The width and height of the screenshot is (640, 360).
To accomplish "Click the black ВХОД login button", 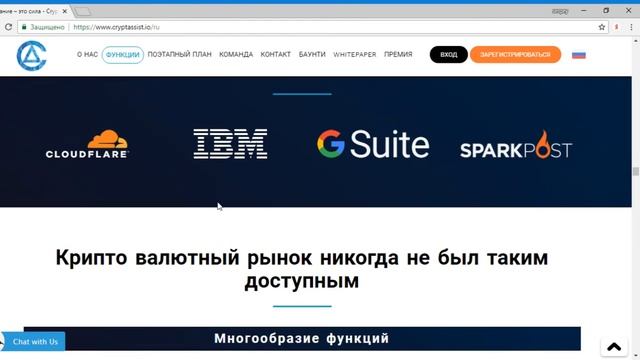I will 449,55.
